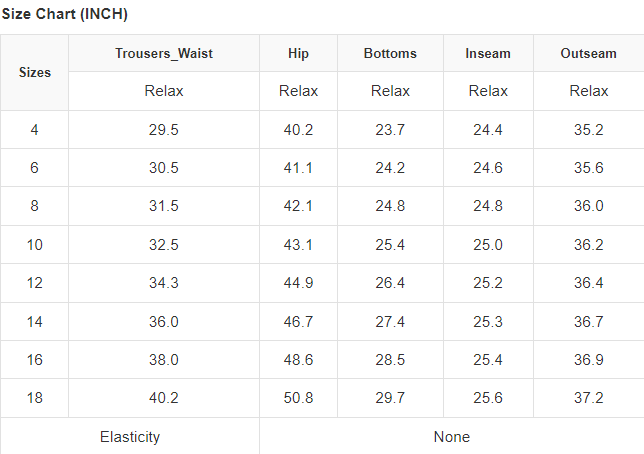Click the Sizes header cell
This screenshot has width=644, height=454.
coord(35,72)
